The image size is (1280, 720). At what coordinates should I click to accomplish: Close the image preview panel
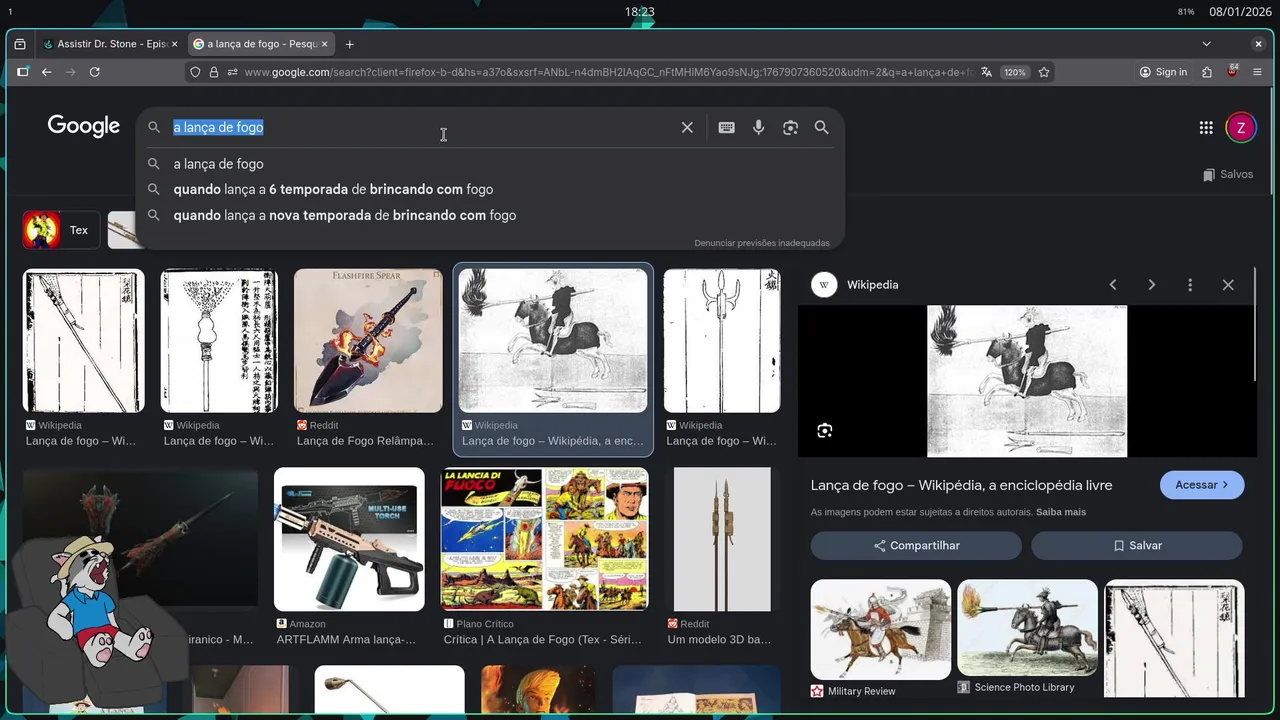pyautogui.click(x=1228, y=285)
